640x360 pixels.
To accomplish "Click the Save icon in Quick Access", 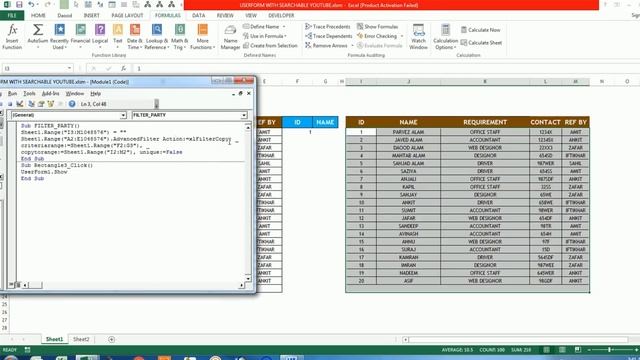I will (19, 4).
